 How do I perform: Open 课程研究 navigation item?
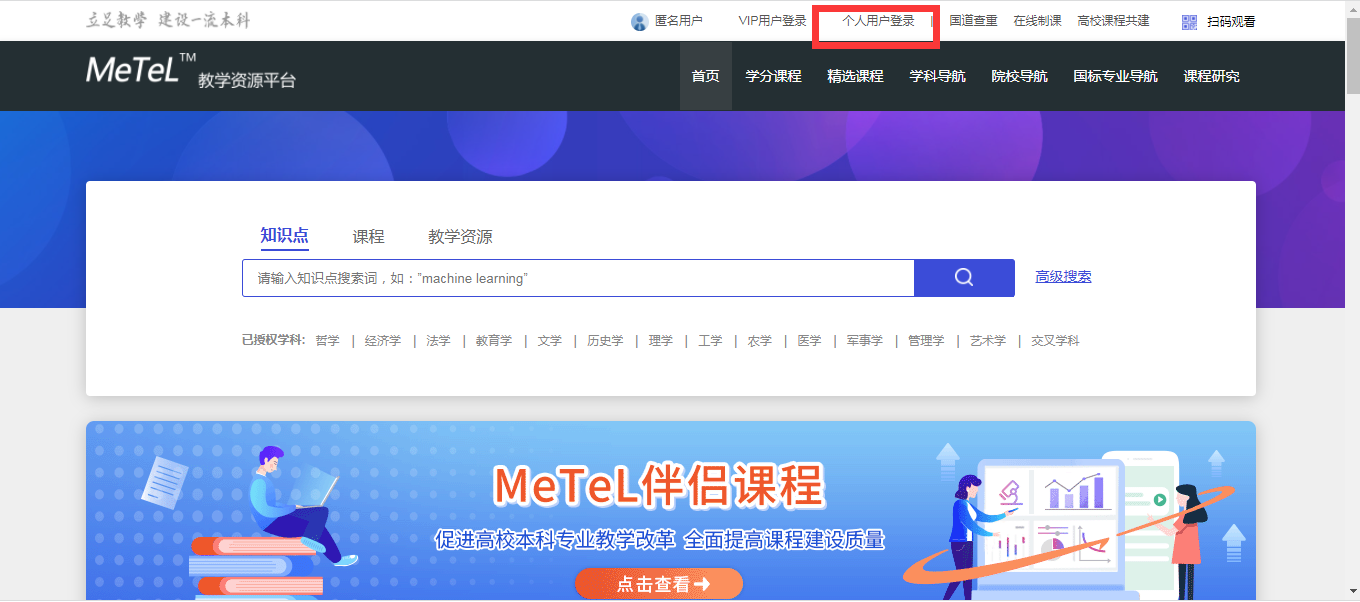1211,76
